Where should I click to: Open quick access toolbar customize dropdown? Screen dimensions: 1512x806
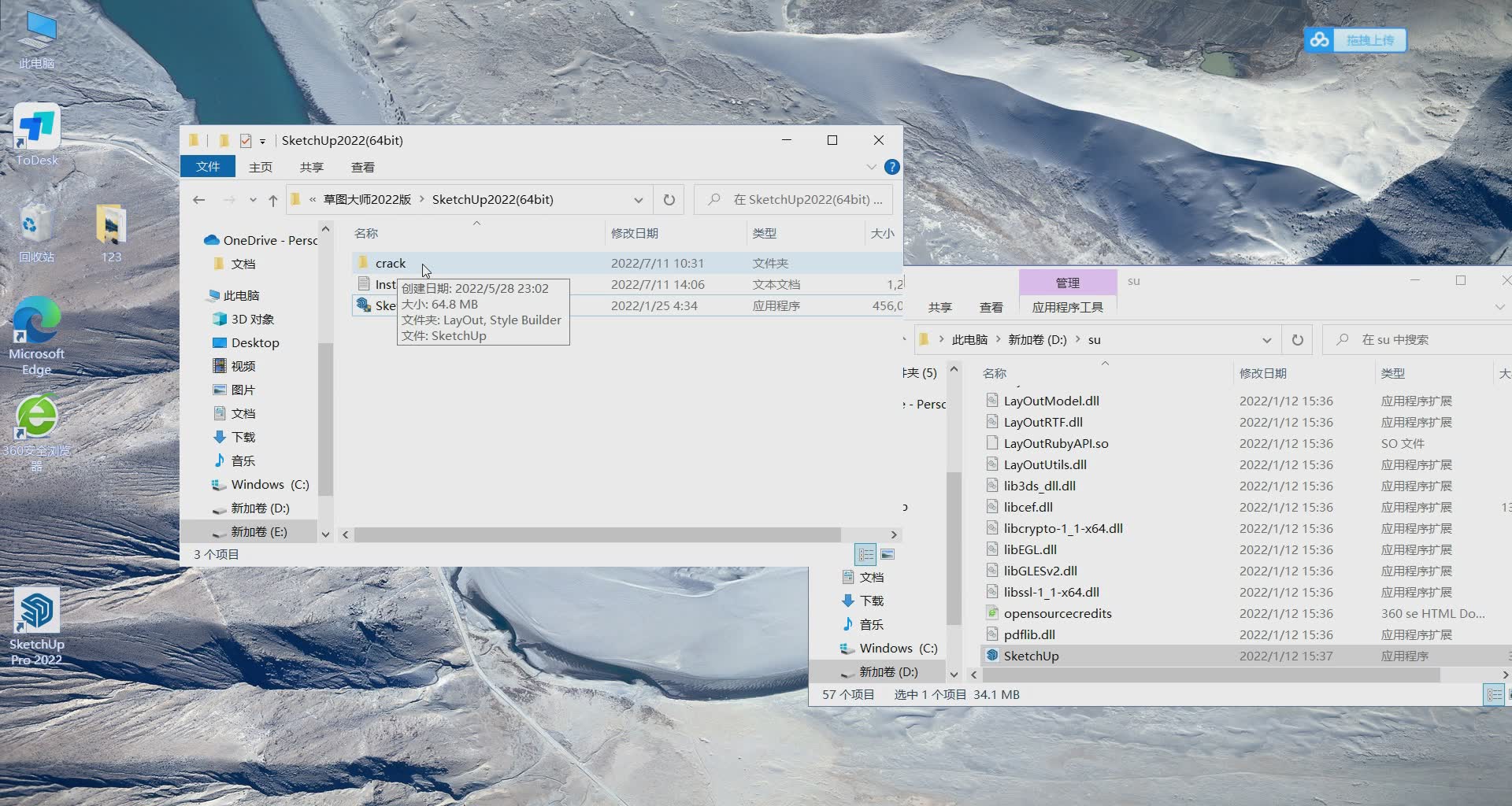pos(262,142)
